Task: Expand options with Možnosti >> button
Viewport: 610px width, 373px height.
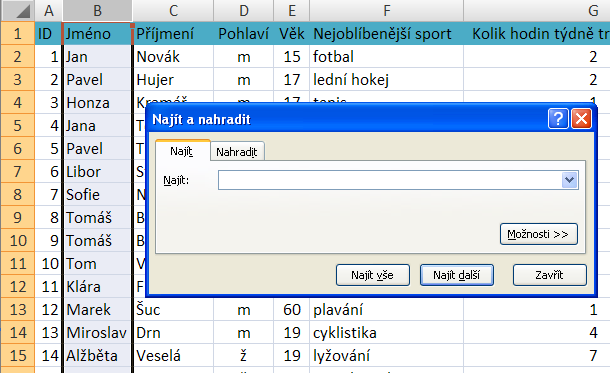Action: tap(538, 234)
